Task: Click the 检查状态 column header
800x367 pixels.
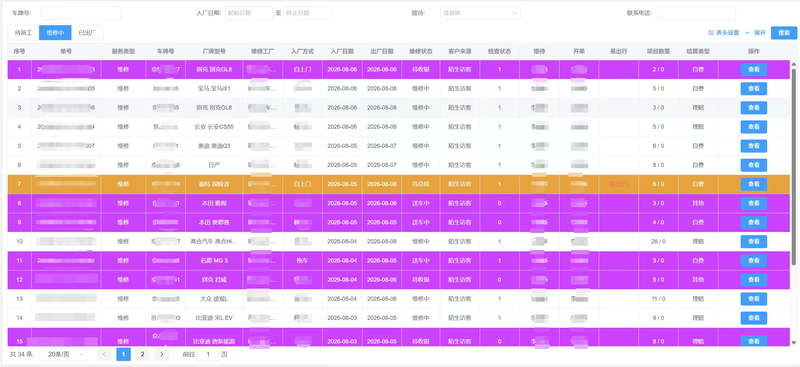Action: pyautogui.click(x=499, y=52)
